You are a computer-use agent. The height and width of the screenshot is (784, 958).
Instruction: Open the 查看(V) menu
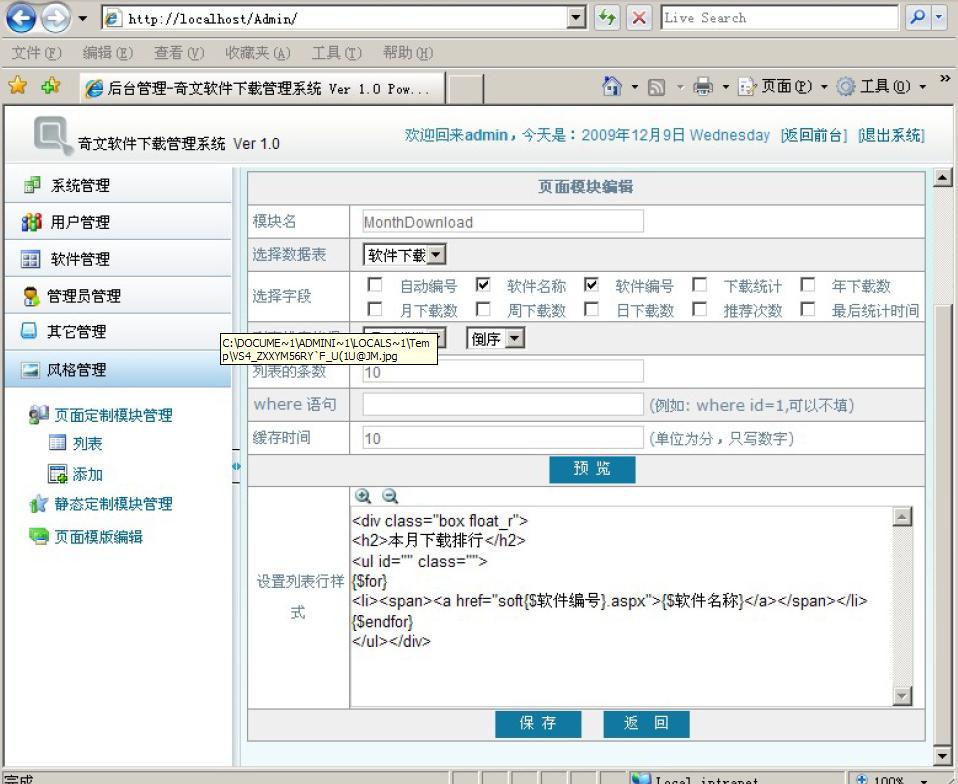[x=179, y=53]
